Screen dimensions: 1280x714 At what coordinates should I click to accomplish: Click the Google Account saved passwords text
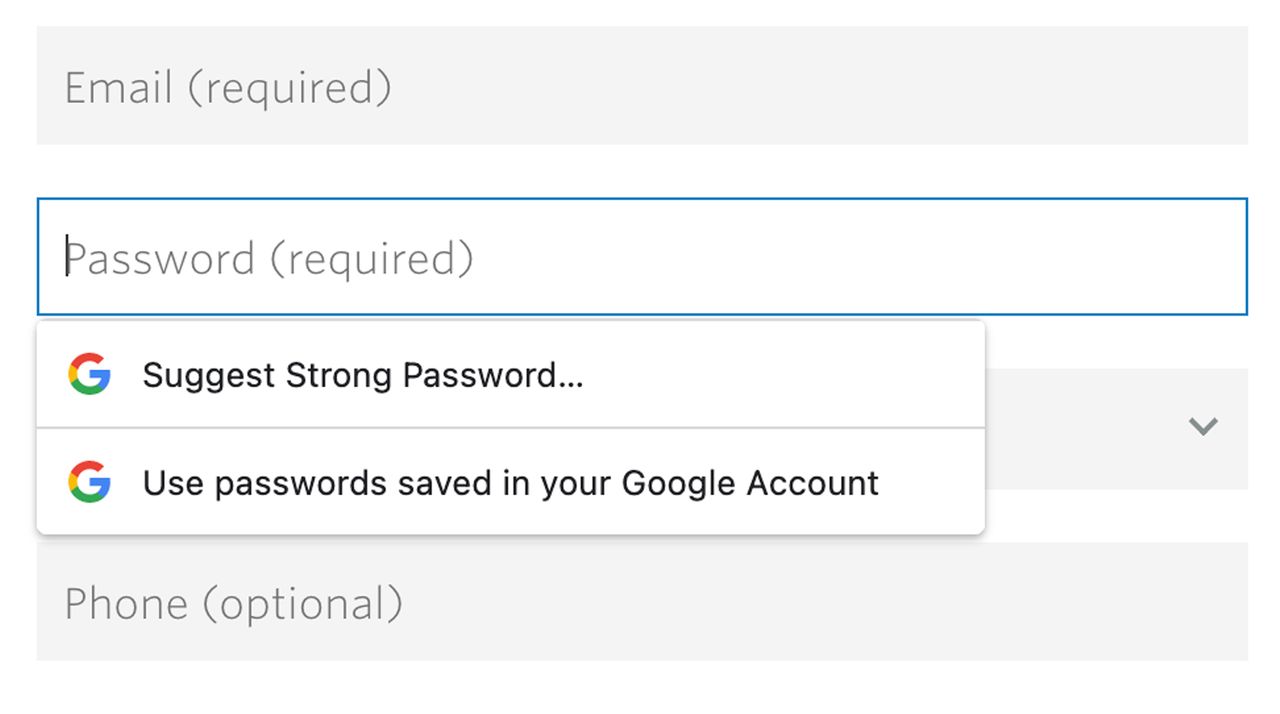pyautogui.click(x=511, y=483)
